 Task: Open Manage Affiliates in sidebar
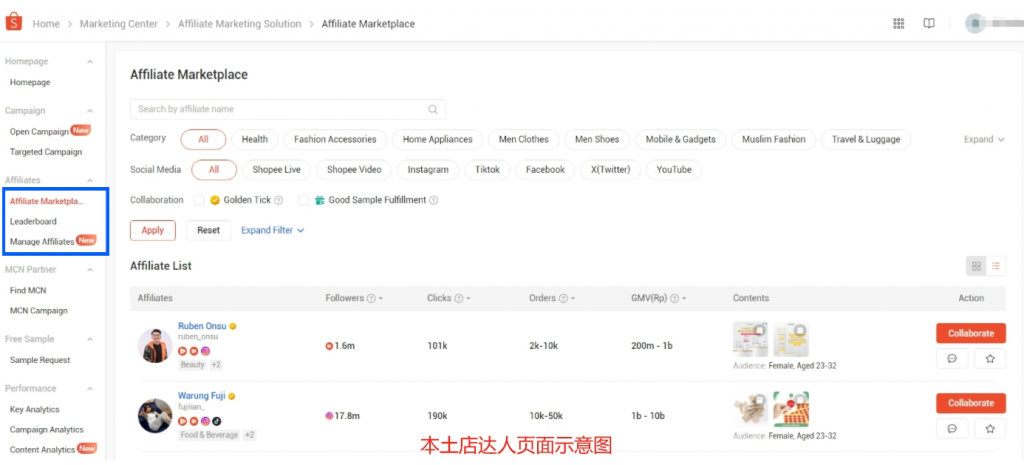[42, 242]
